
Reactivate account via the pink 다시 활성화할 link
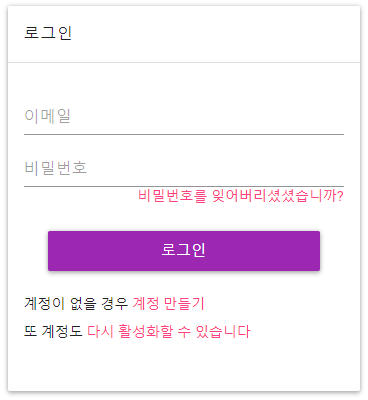(169, 332)
